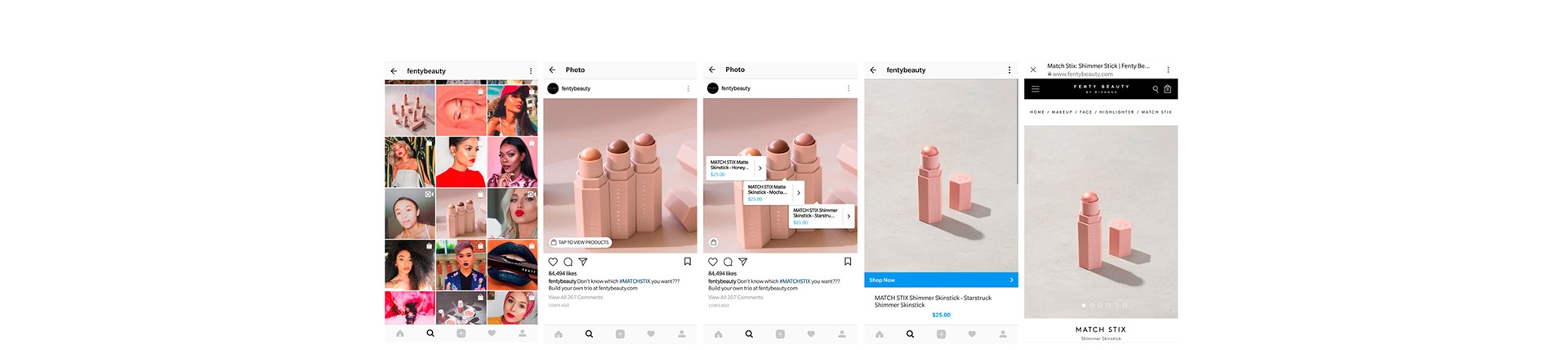Tap search icon on Fenty Beauty site header
1568x350 pixels.
click(1156, 89)
